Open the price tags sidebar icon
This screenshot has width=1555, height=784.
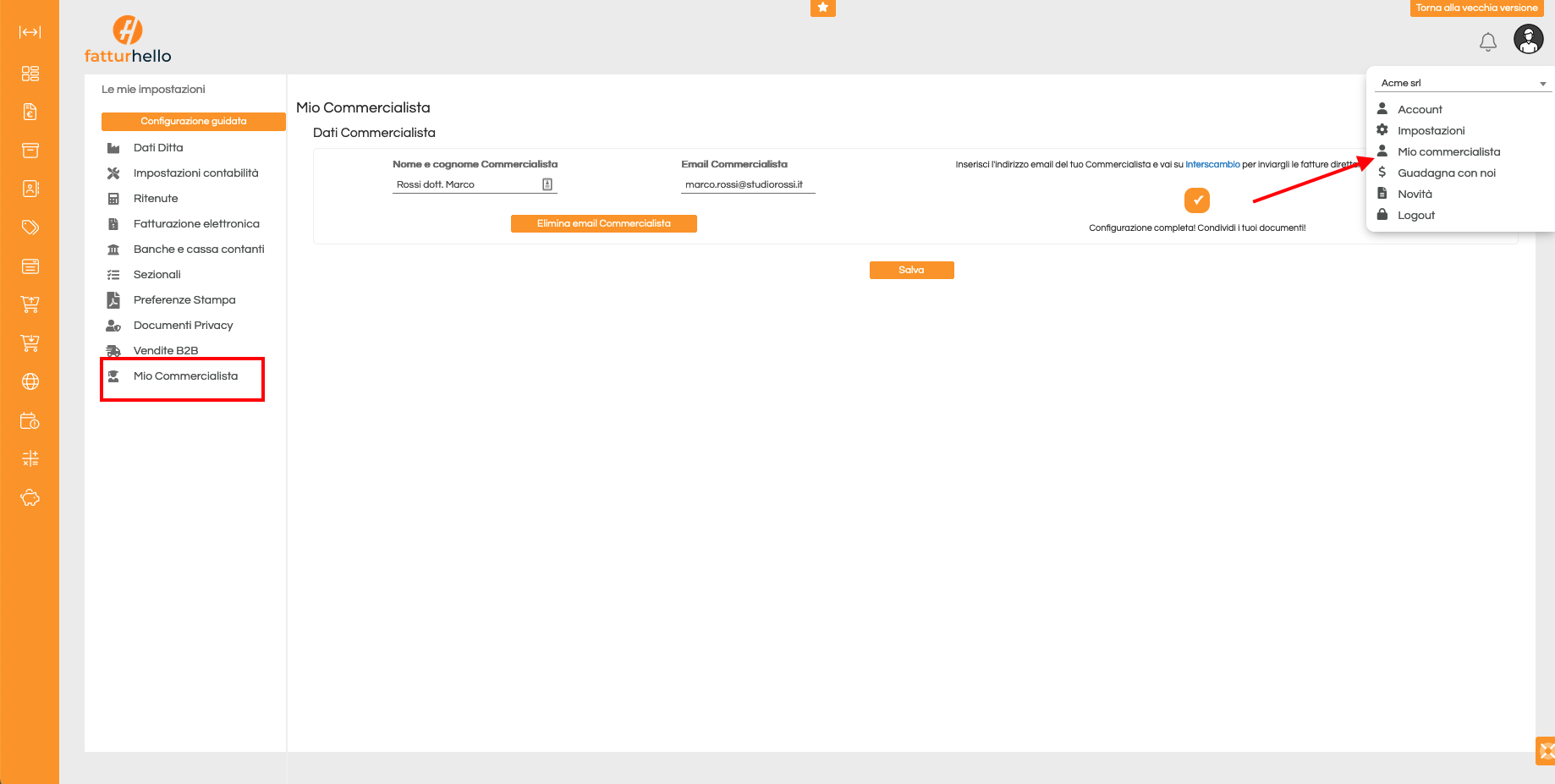tap(30, 228)
